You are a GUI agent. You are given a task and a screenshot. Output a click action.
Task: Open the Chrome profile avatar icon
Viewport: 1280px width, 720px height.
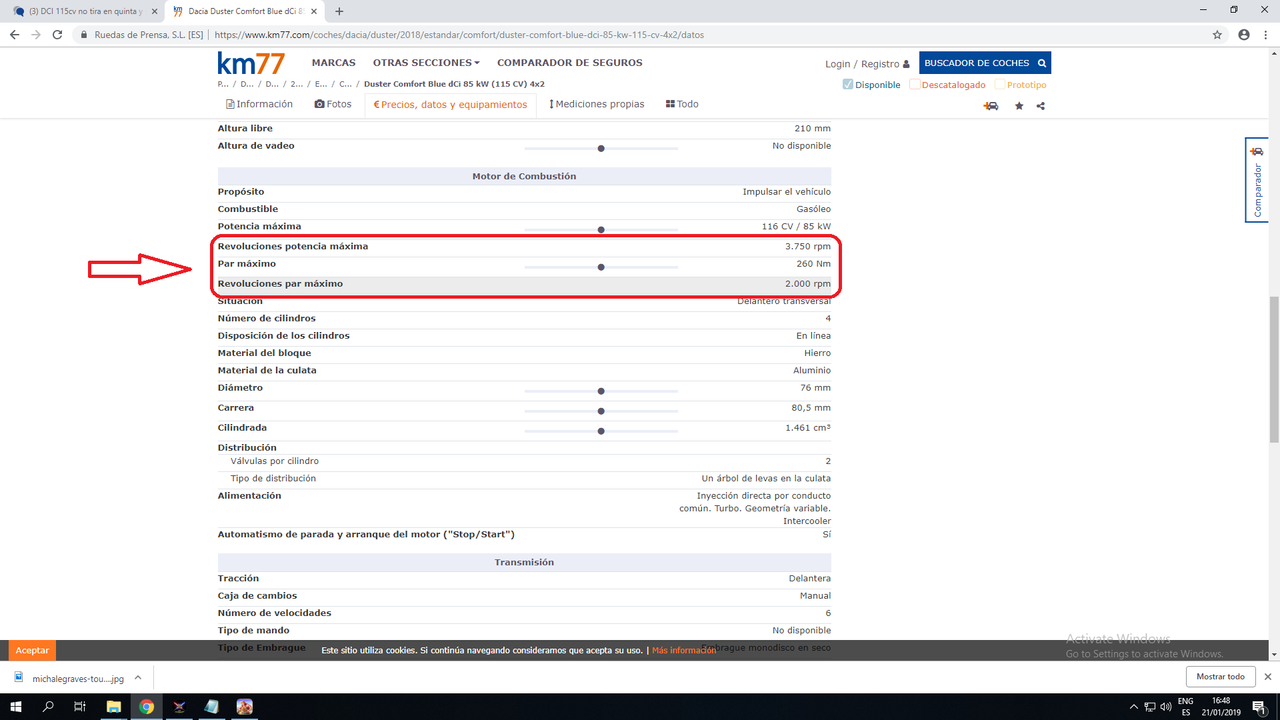click(x=1243, y=34)
